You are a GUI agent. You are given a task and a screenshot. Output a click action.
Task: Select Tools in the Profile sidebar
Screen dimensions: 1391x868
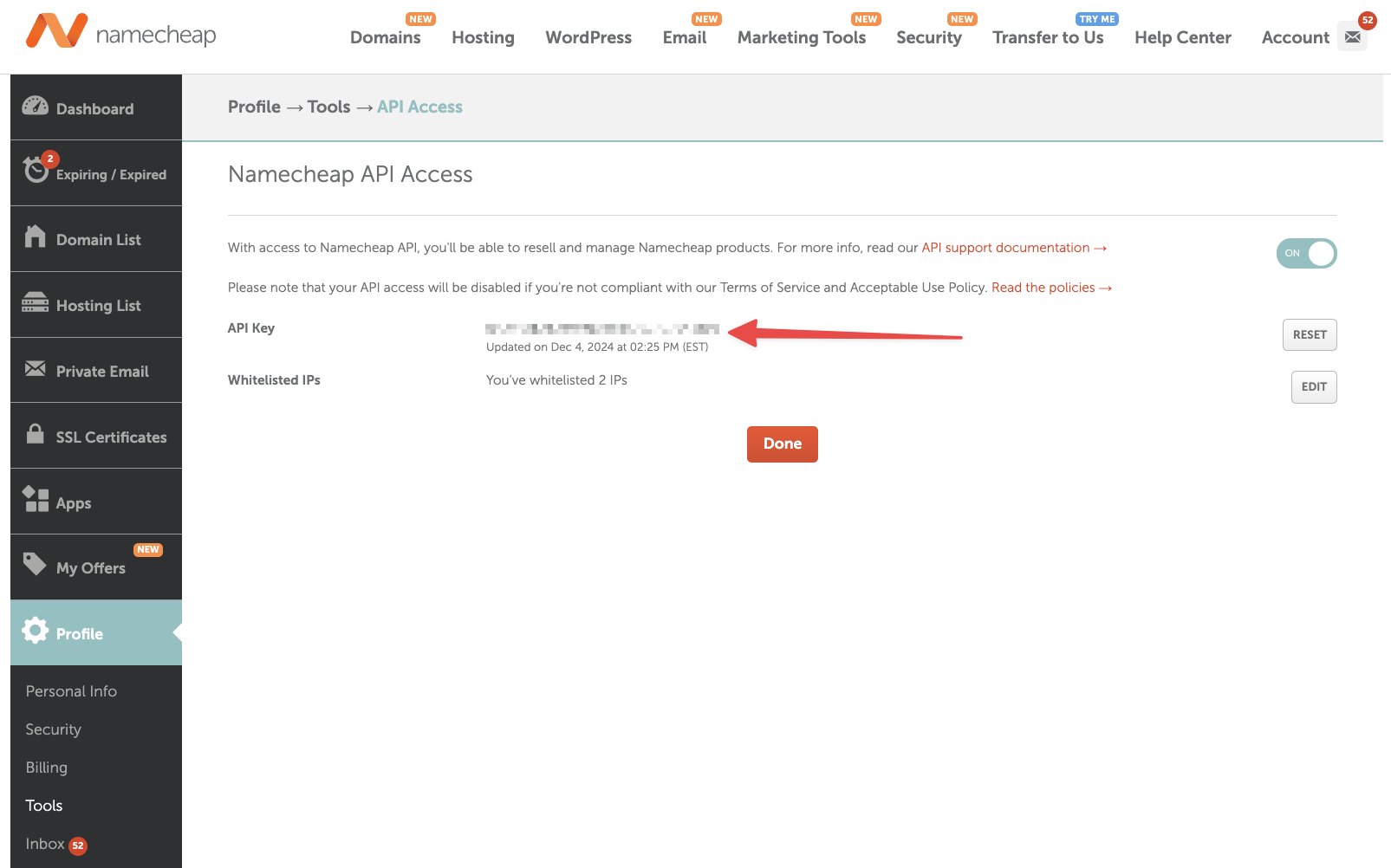point(43,805)
